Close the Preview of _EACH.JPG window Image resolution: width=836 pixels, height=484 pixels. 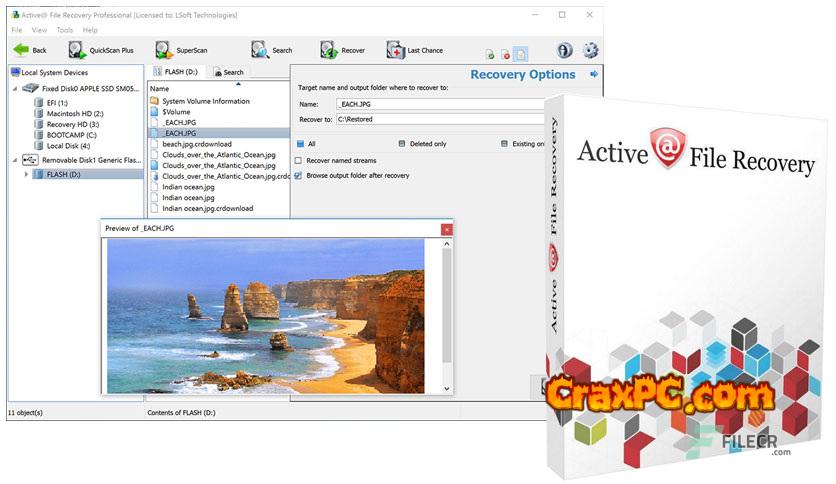click(x=447, y=229)
